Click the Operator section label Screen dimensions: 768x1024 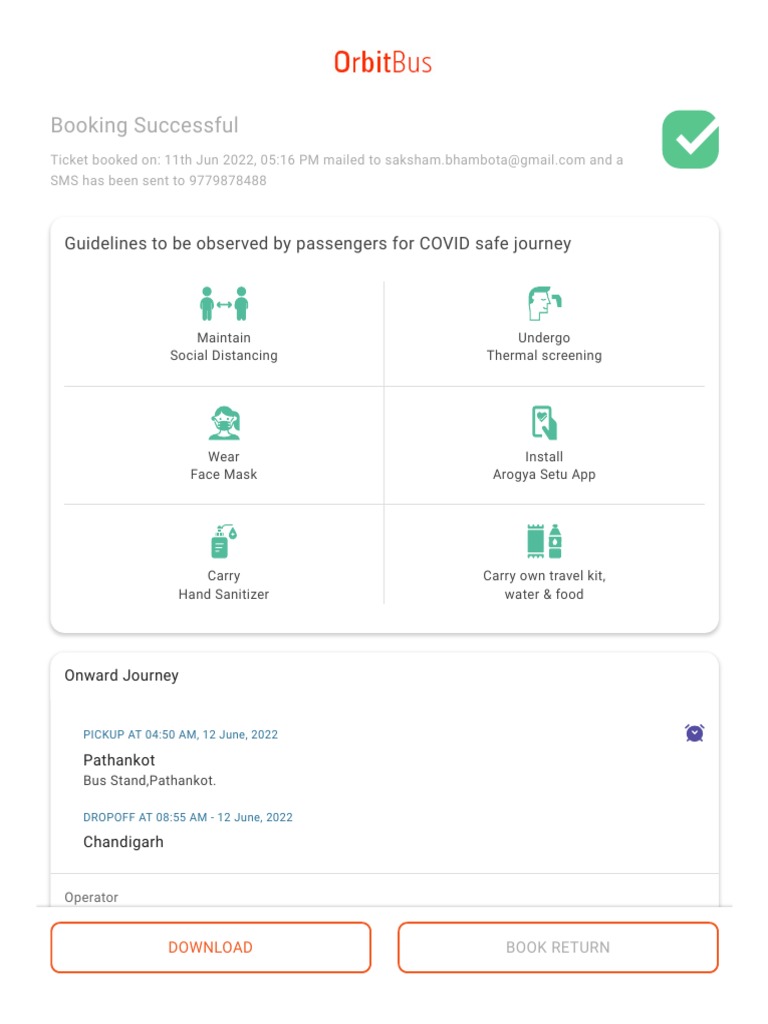[91, 898]
